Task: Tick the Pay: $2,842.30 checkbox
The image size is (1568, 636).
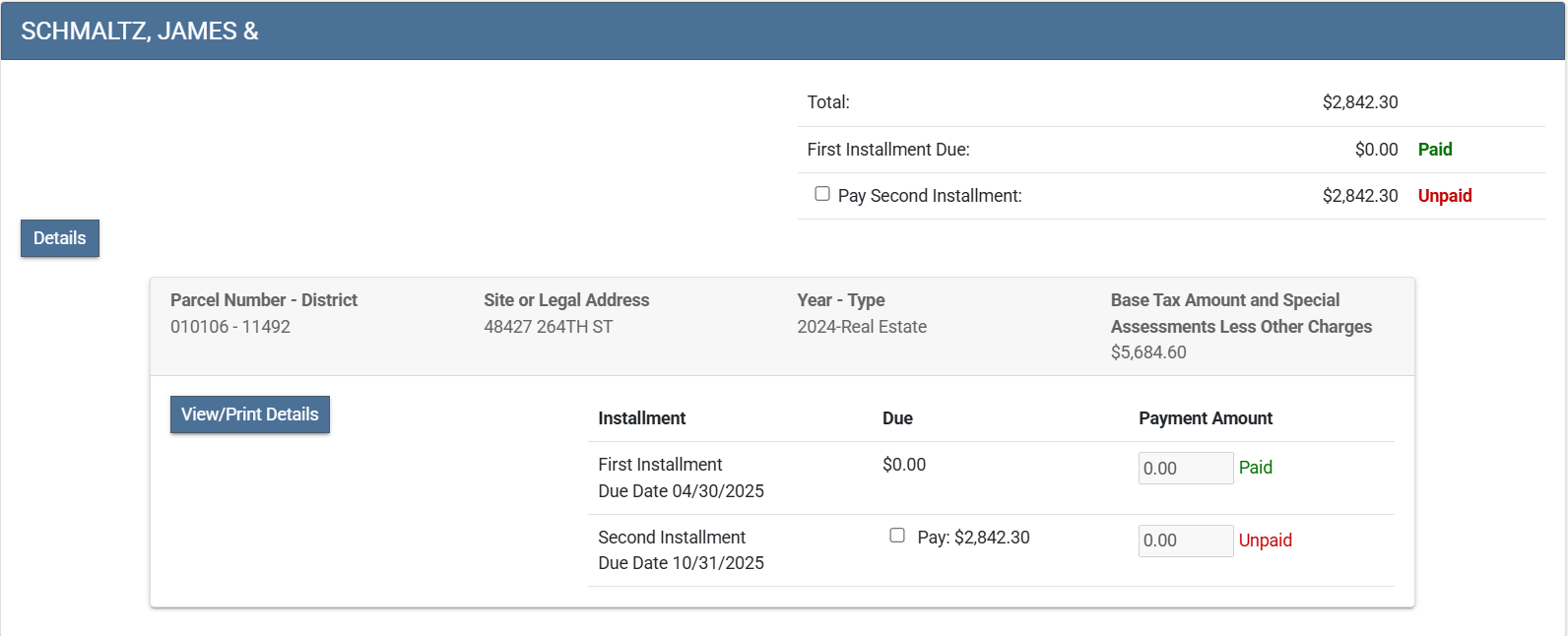Action: point(897,536)
